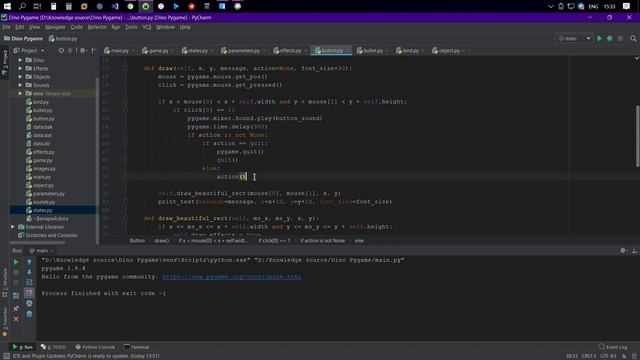Screen dimensions: 640x360
Task: Open the Python Console tool window
Action: tap(95, 347)
